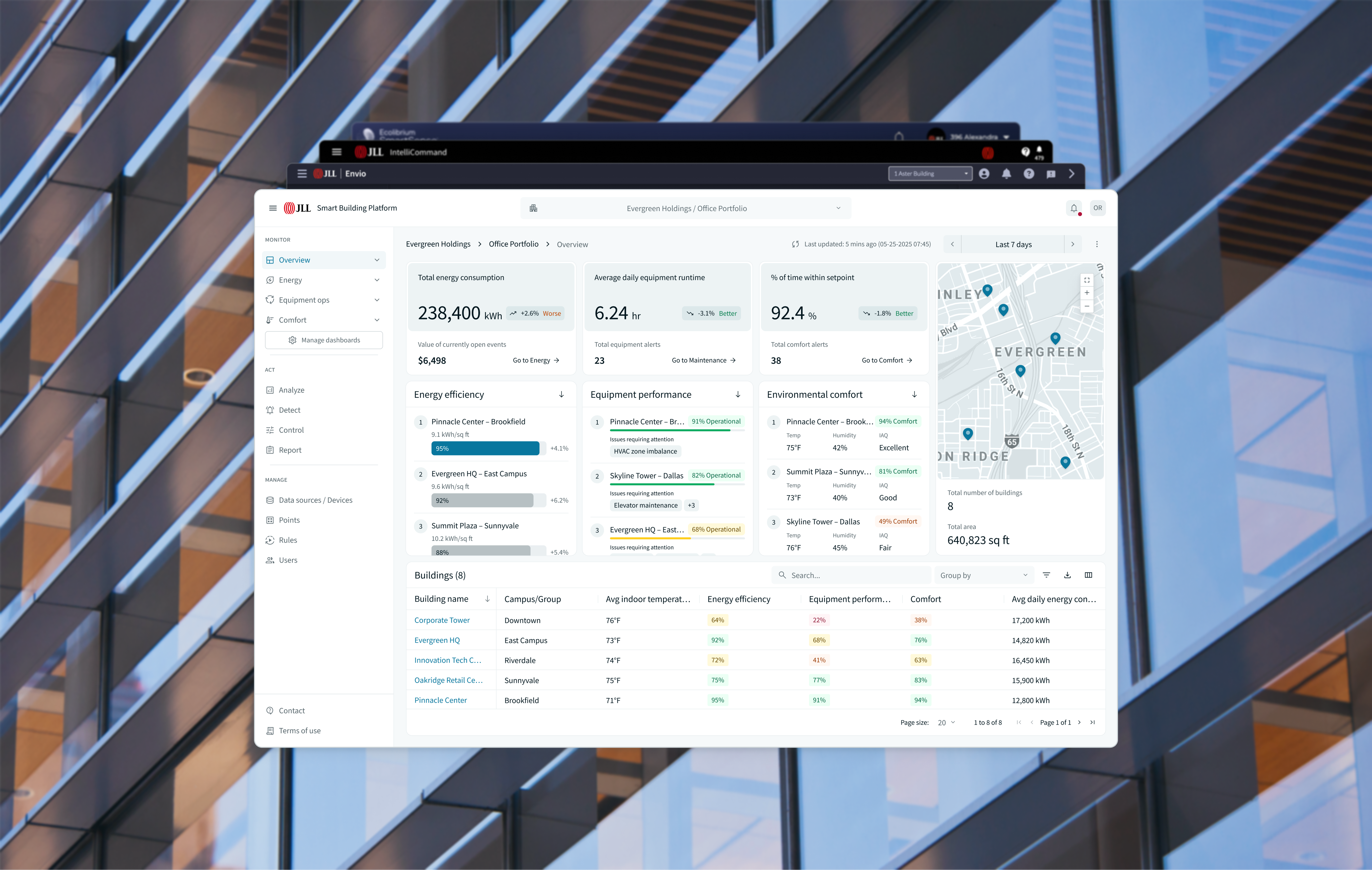Expand the Energy sidebar section
Screen dimensions: 1372x870
pos(377,280)
